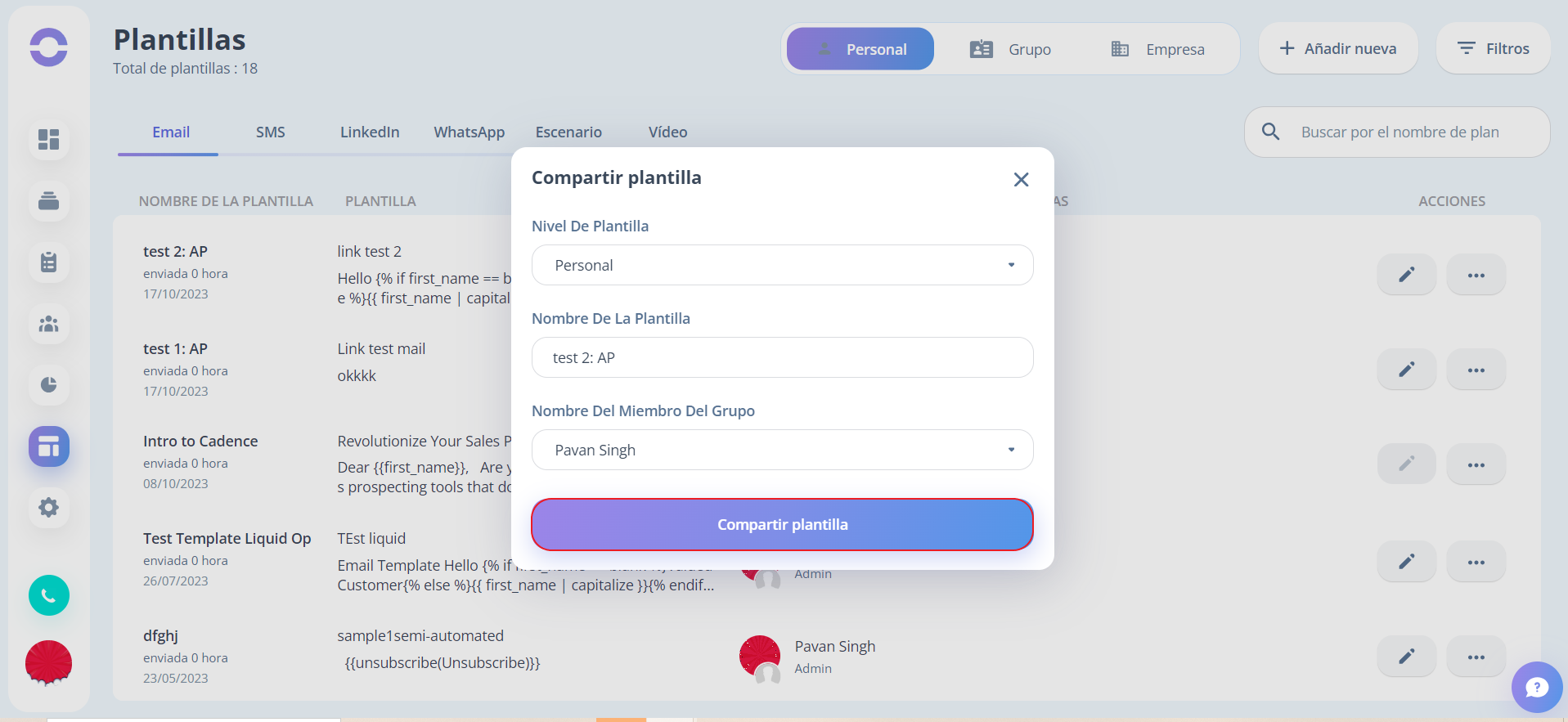Viewport: 1568px width, 722px height.
Task: Close the Compartir plantilla dialog
Action: click(x=1021, y=179)
